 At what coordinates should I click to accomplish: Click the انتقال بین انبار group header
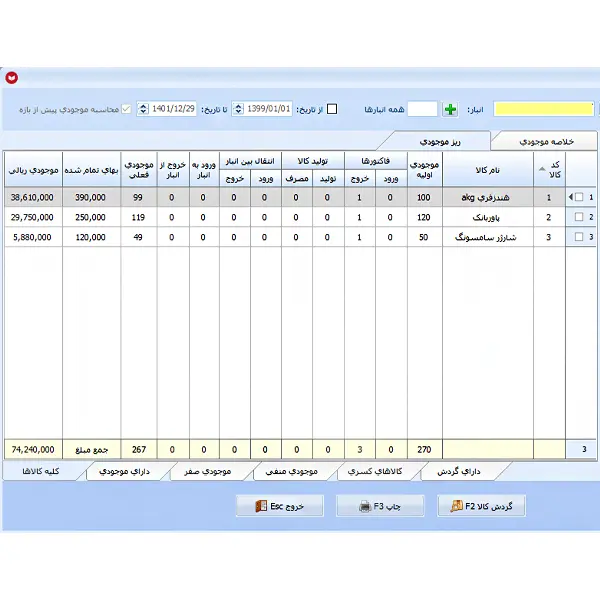[250, 161]
